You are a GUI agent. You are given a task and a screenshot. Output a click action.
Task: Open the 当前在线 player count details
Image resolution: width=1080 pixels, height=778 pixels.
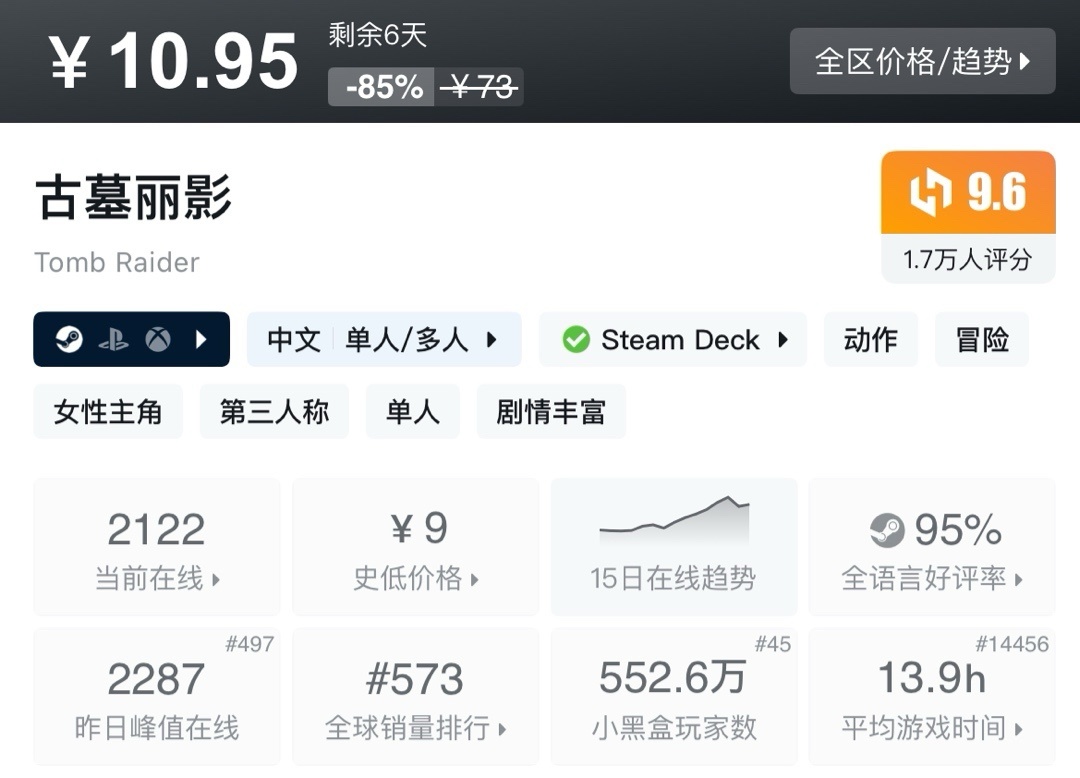(157, 546)
